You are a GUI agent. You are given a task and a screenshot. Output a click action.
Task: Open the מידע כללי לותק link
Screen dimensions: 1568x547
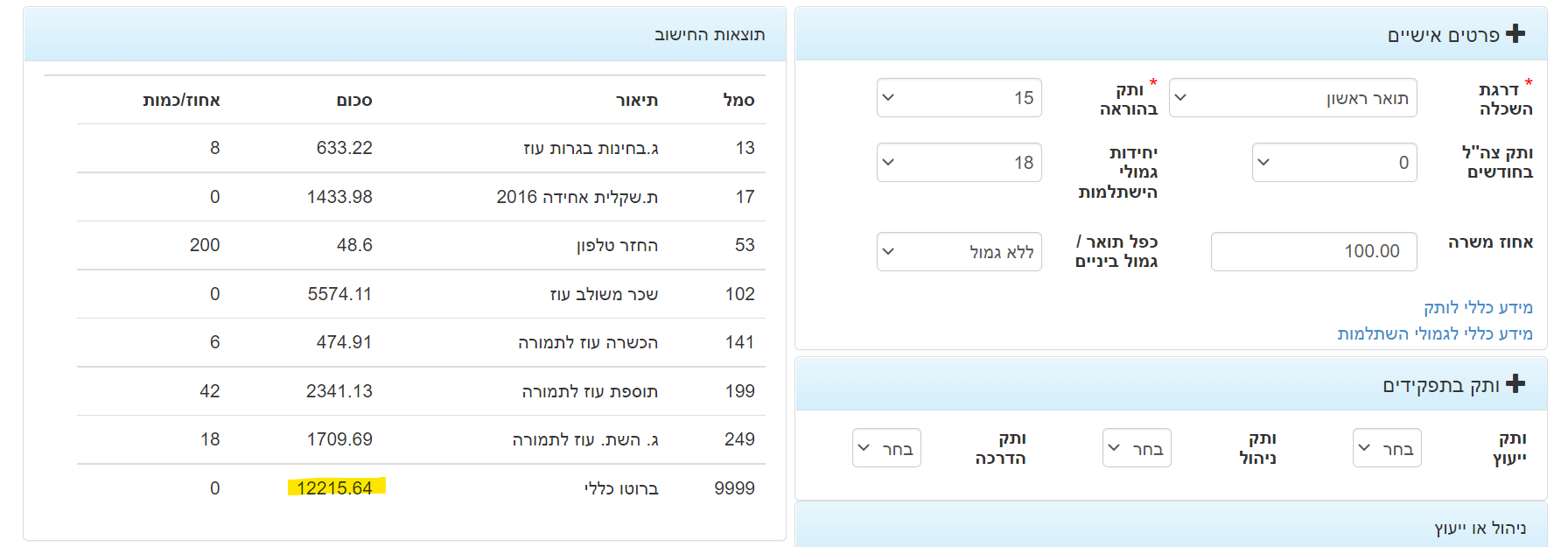[x=1478, y=308]
